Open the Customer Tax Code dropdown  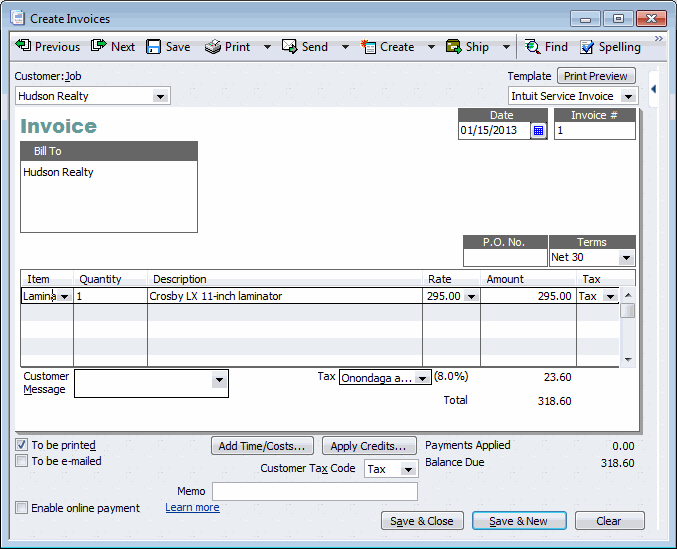coord(408,469)
